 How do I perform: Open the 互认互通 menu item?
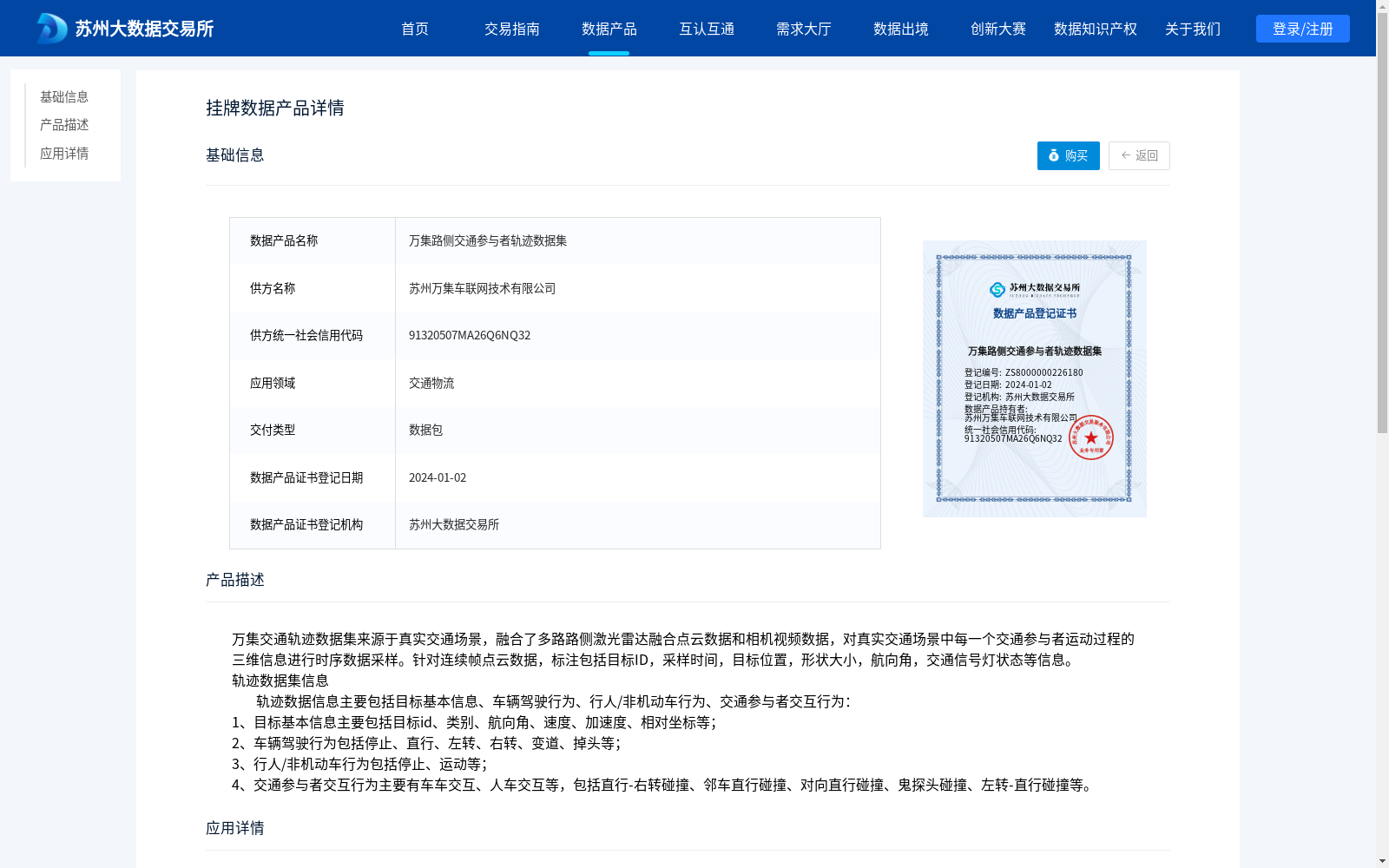pyautogui.click(x=707, y=29)
